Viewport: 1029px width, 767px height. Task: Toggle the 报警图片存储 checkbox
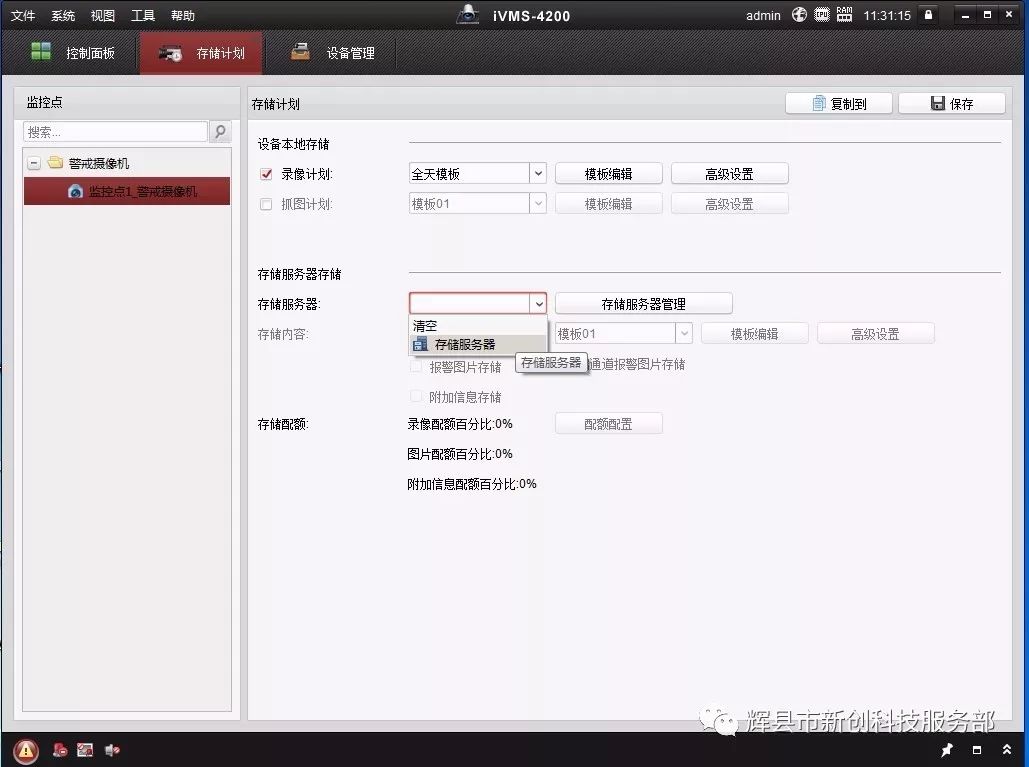[x=416, y=366]
